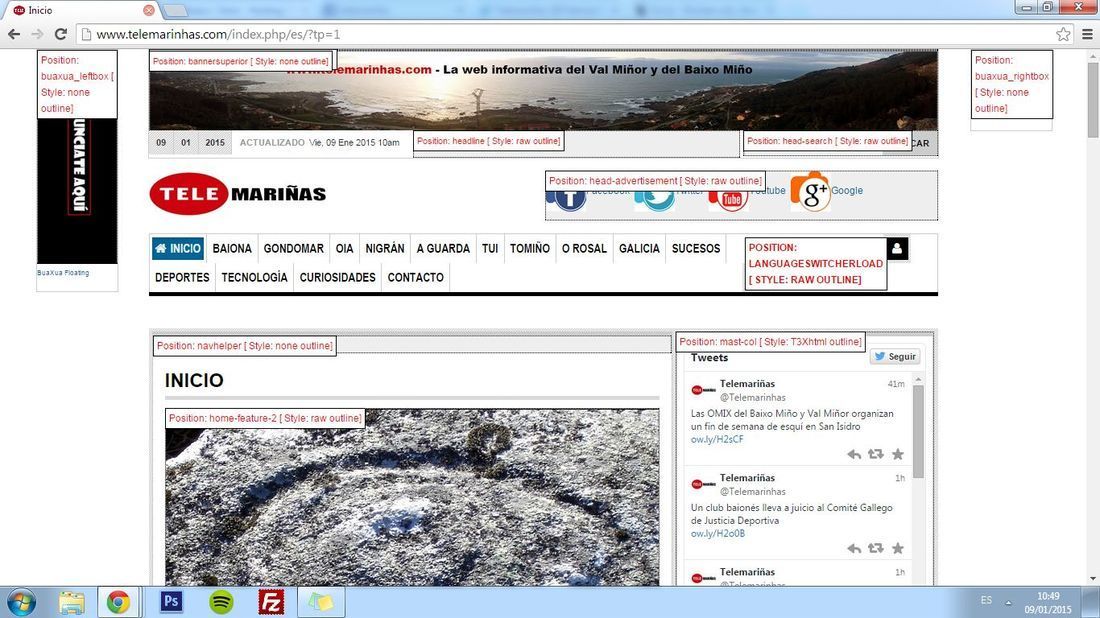Click the browser Back arrow
This screenshot has height=618, width=1100.
pos(14,34)
